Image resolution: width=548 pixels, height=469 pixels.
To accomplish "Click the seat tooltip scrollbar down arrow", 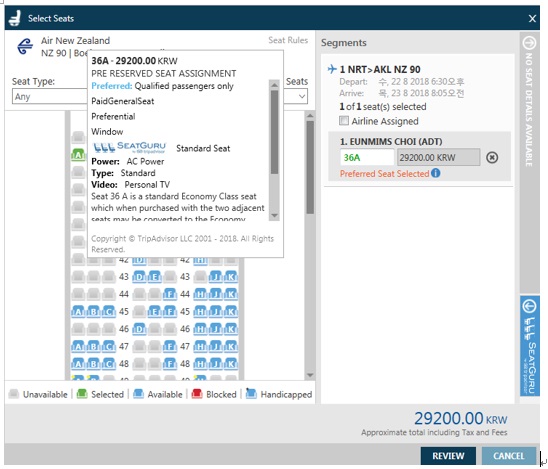I will point(274,216).
